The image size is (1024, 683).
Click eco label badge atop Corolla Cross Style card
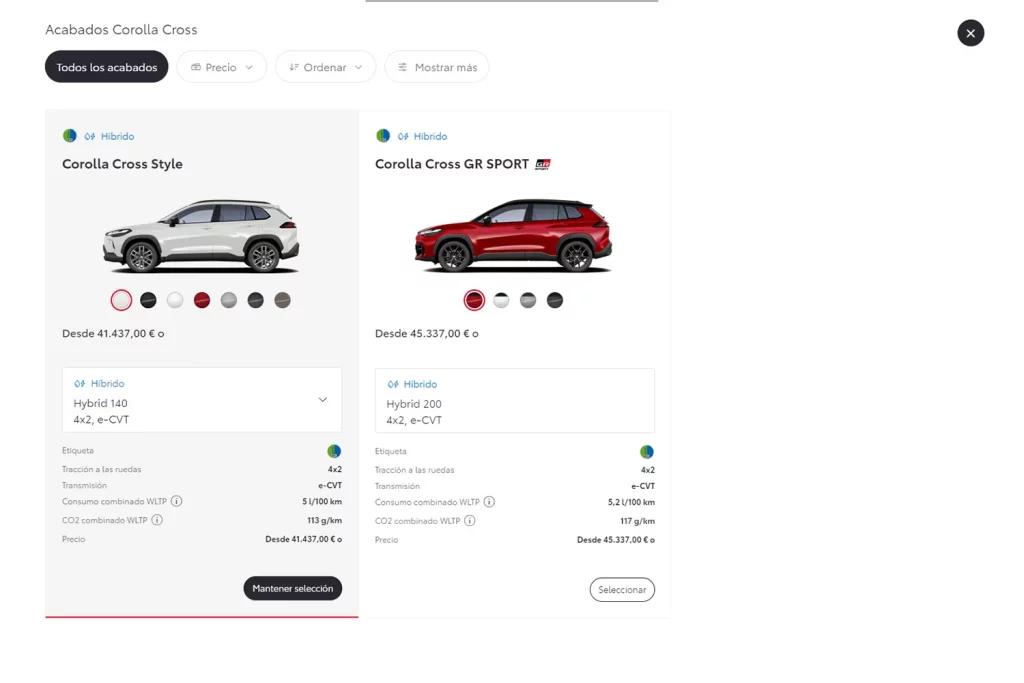point(69,136)
